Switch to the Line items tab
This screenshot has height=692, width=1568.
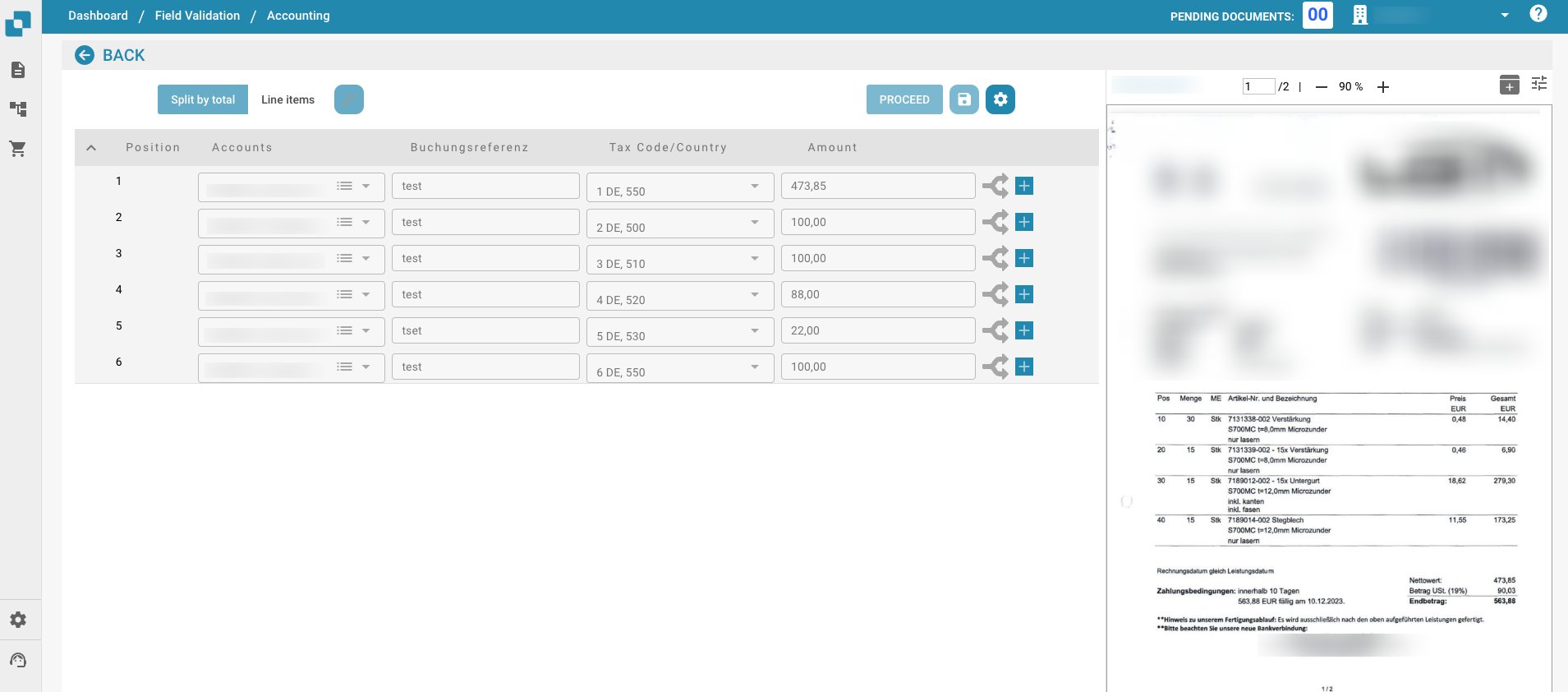287,99
